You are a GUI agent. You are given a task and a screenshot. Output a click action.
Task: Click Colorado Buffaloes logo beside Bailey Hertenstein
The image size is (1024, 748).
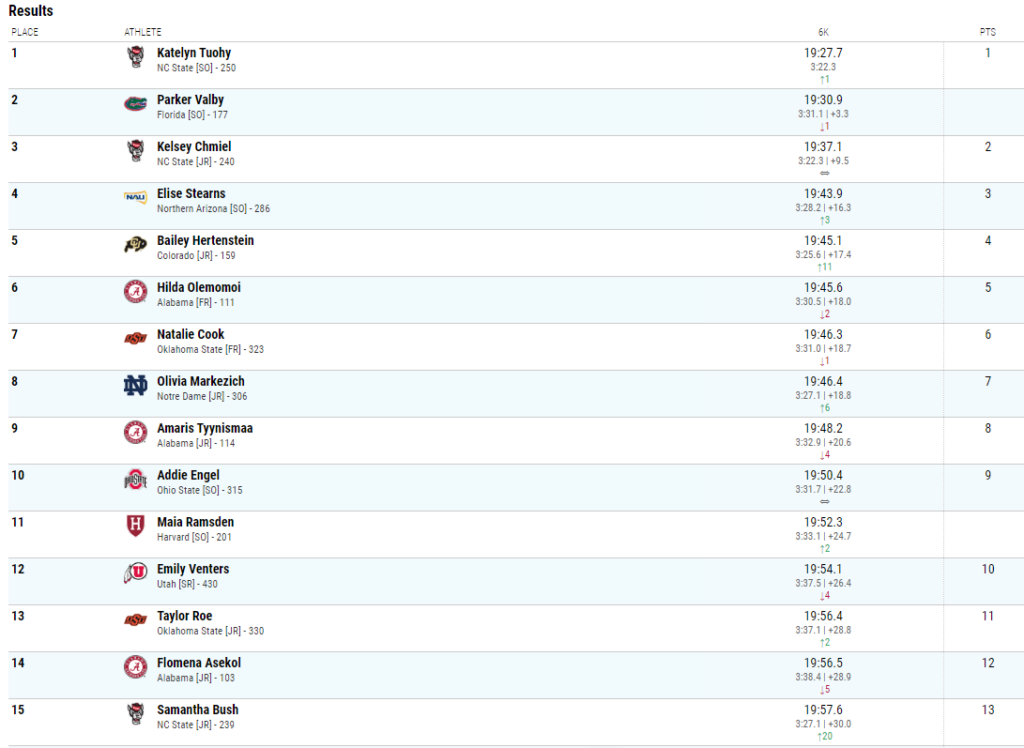click(x=135, y=245)
